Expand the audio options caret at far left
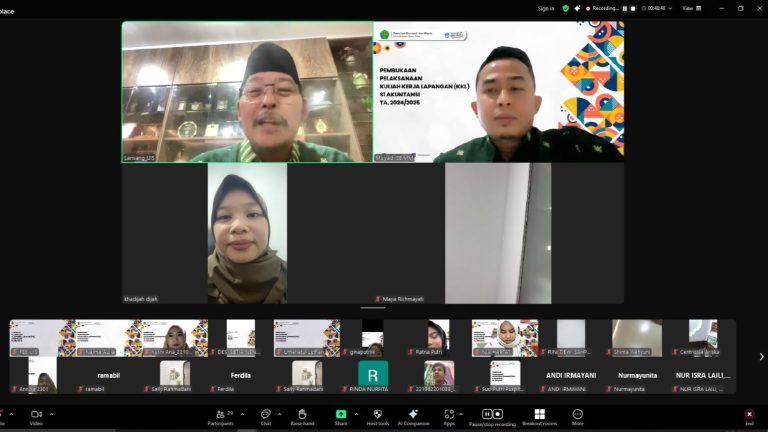 click(x=11, y=414)
